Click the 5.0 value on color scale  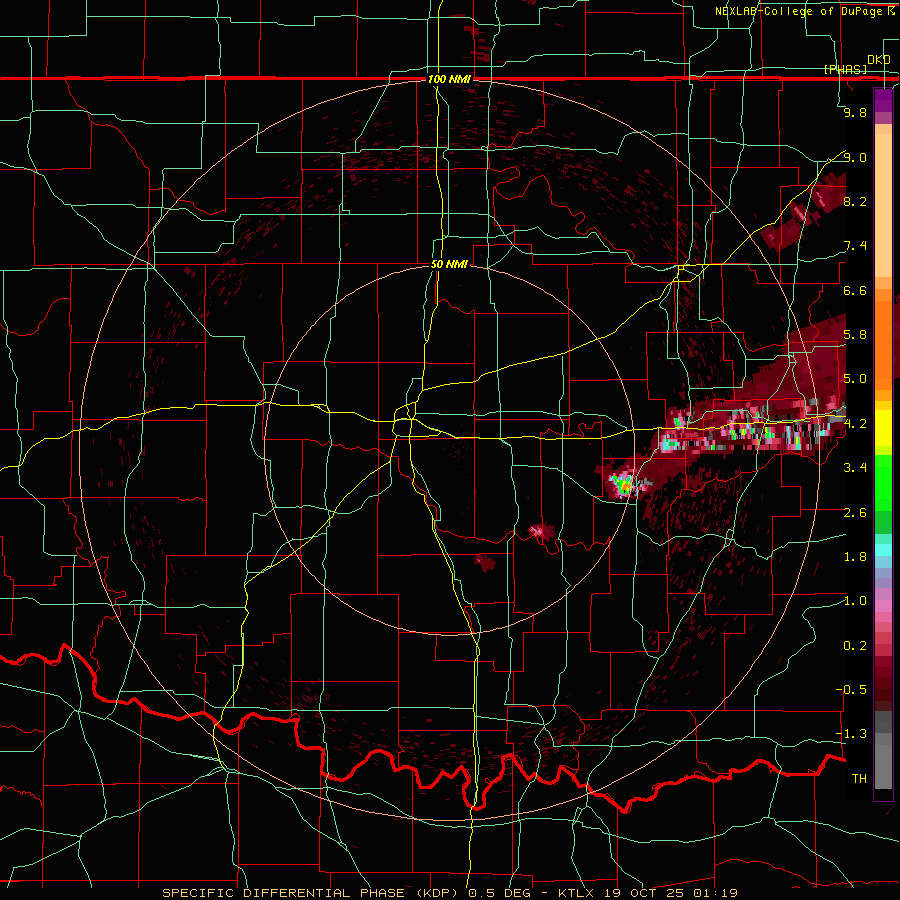click(855, 379)
